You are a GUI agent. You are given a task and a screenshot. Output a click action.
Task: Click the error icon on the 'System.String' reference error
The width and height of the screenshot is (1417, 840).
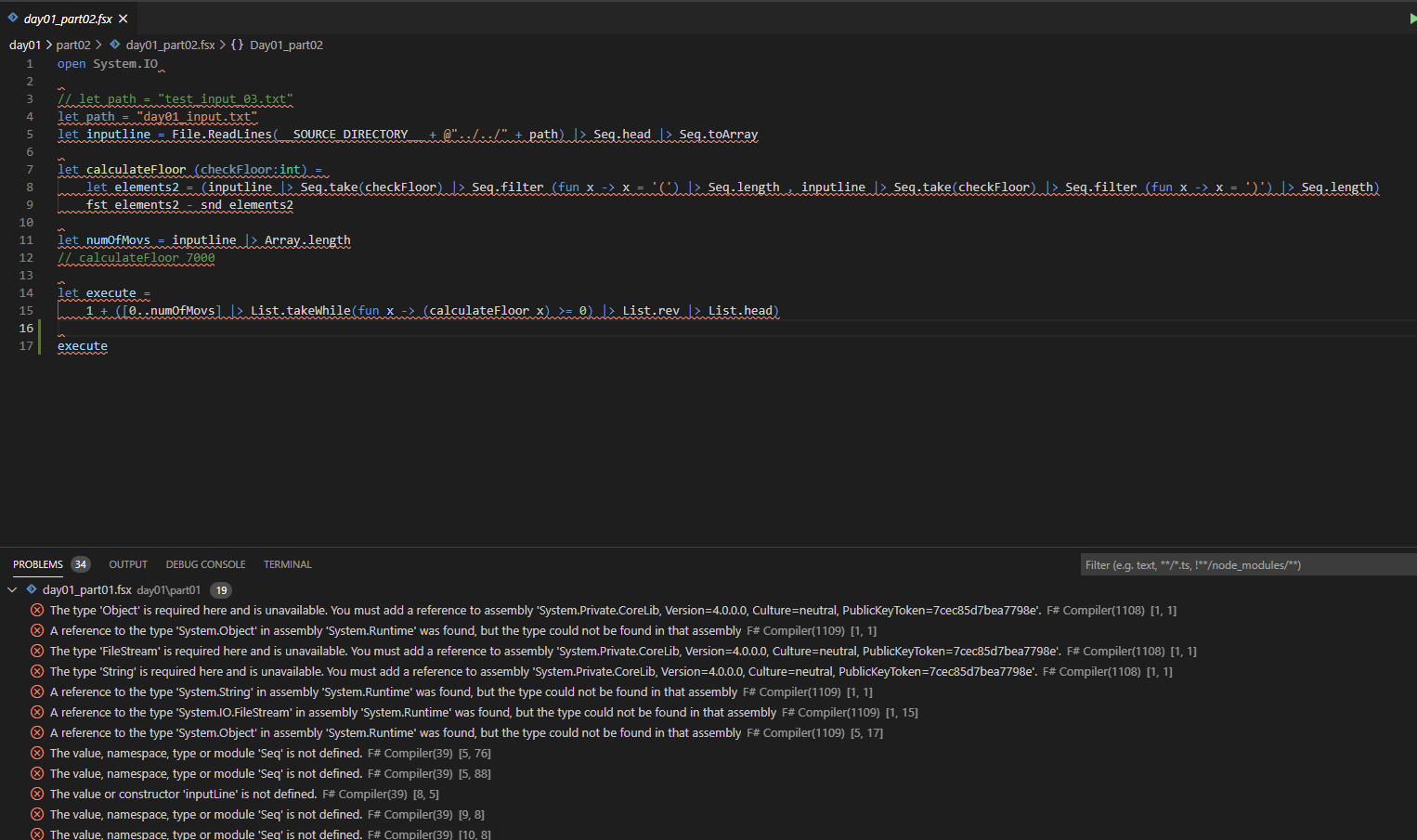click(x=36, y=691)
